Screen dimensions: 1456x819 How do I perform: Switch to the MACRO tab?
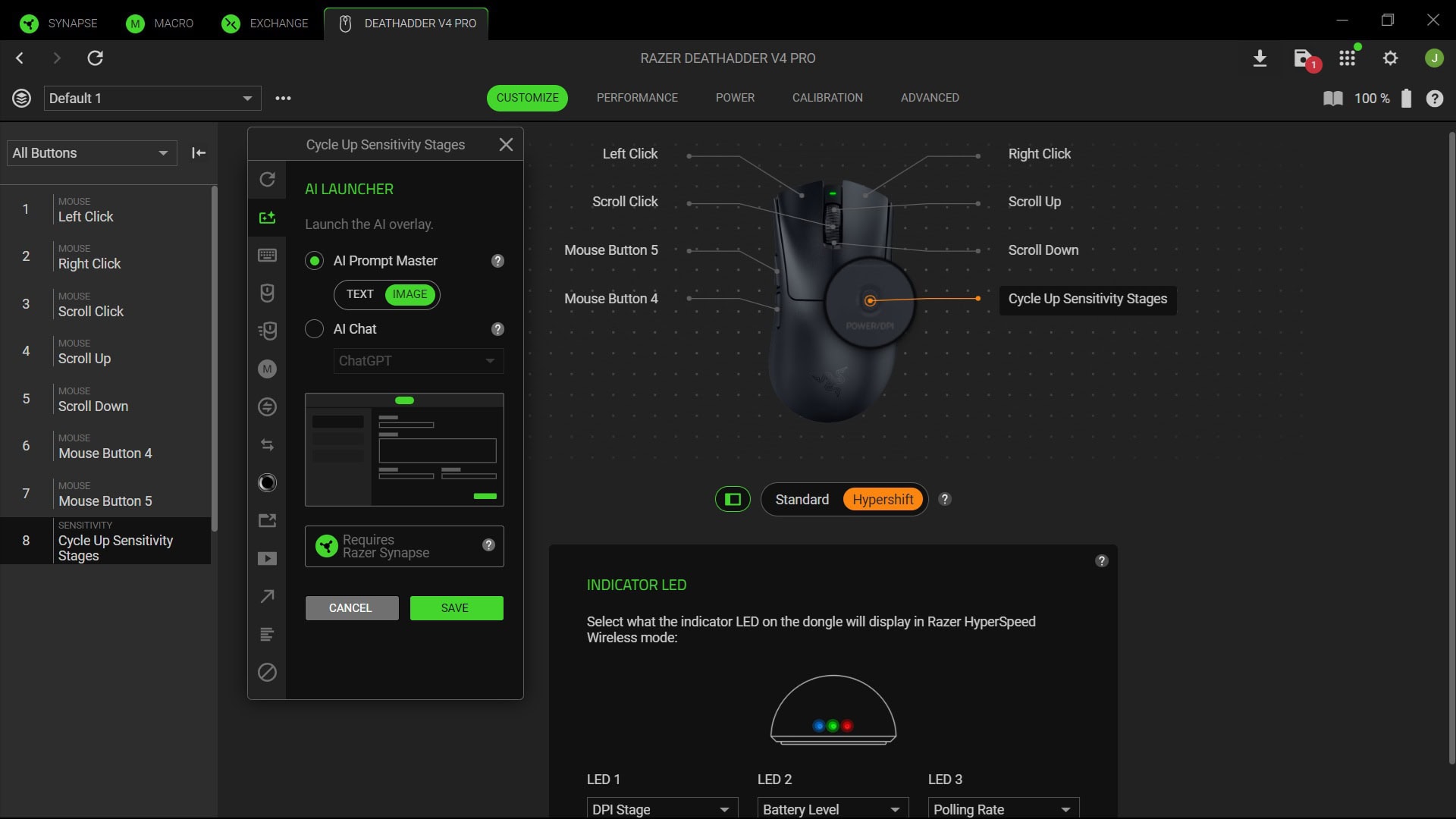(x=160, y=24)
